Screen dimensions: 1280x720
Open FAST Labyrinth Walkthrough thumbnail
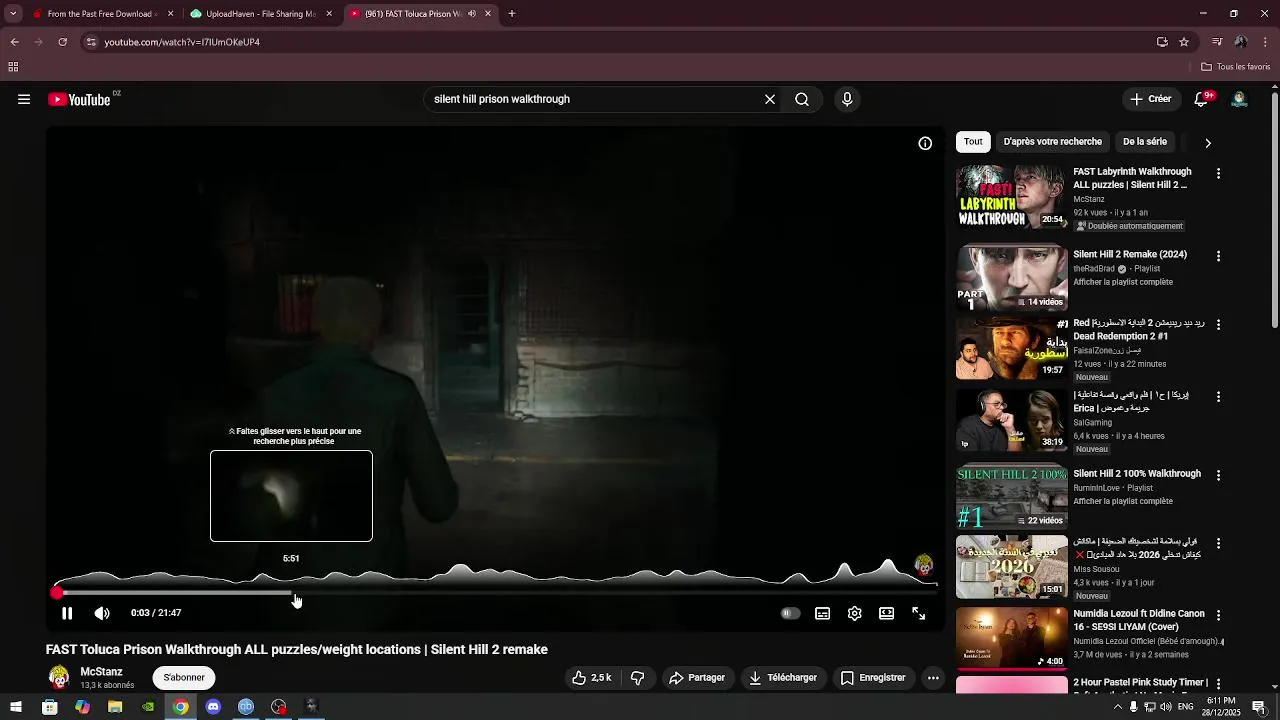pos(1012,197)
